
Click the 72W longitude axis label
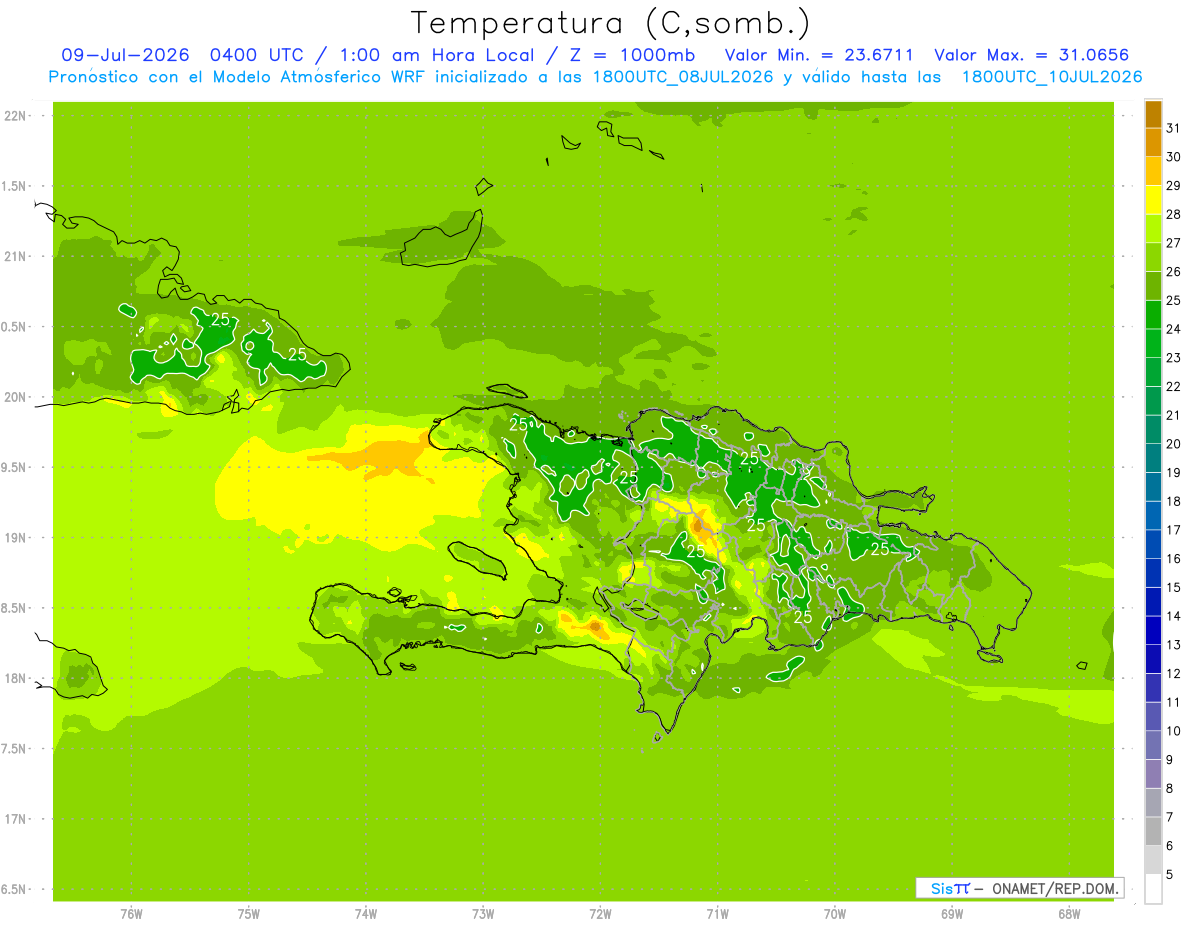click(x=600, y=913)
